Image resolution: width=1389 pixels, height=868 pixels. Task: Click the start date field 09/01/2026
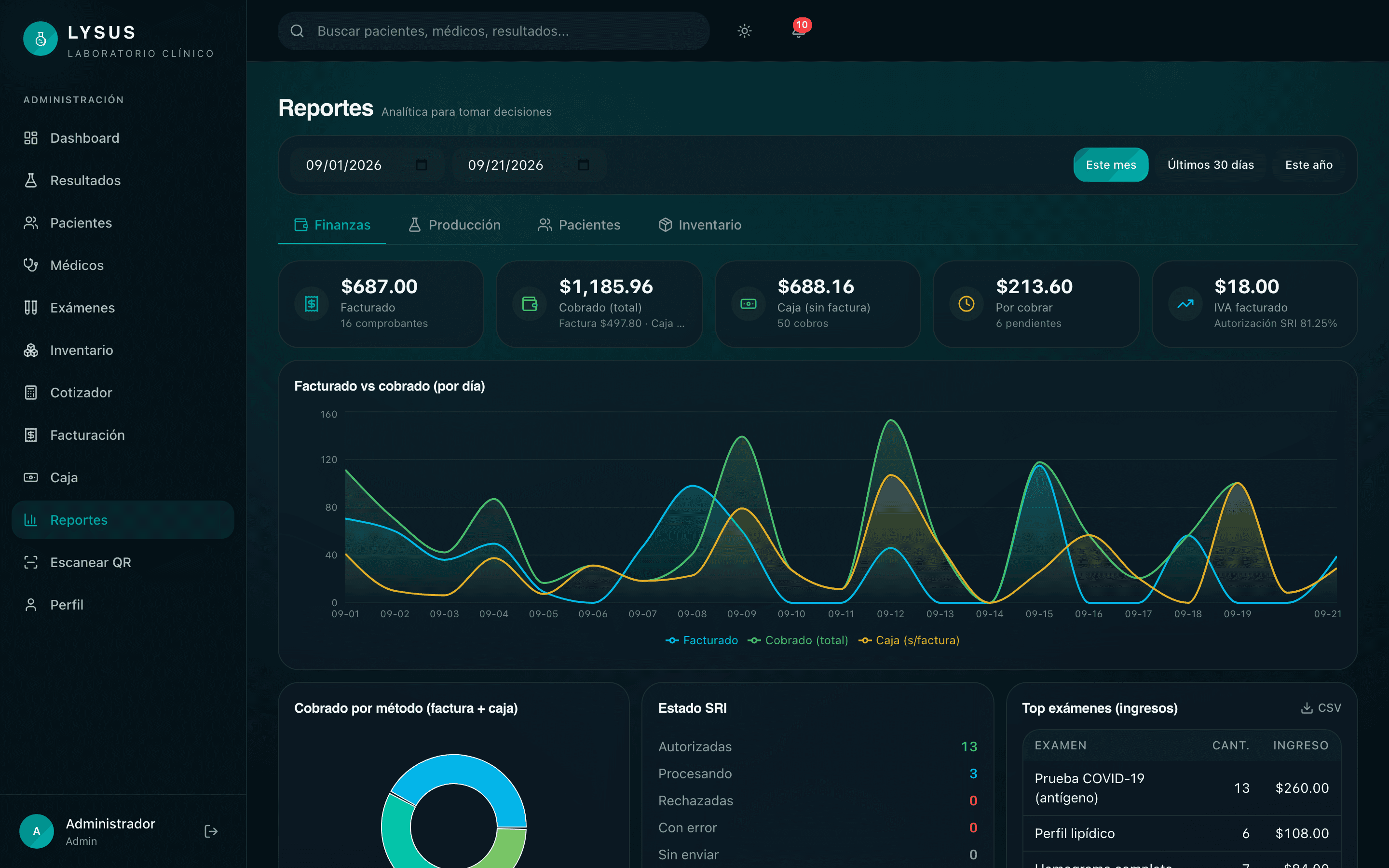[368, 165]
